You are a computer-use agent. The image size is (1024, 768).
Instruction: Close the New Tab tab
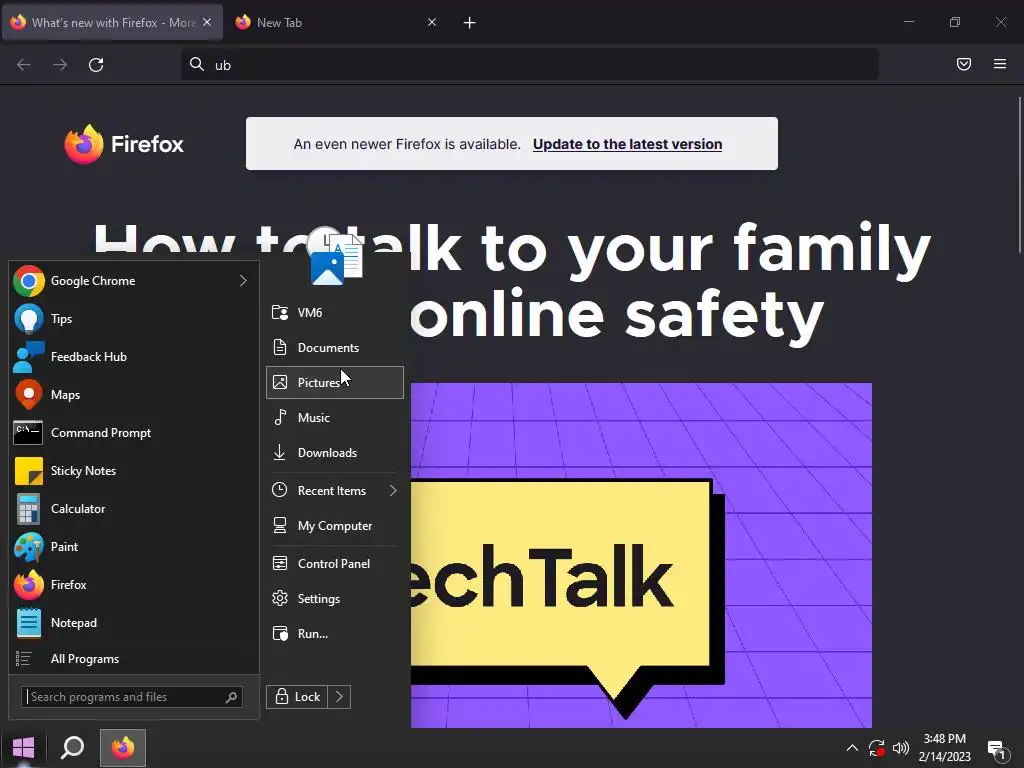pos(432,22)
